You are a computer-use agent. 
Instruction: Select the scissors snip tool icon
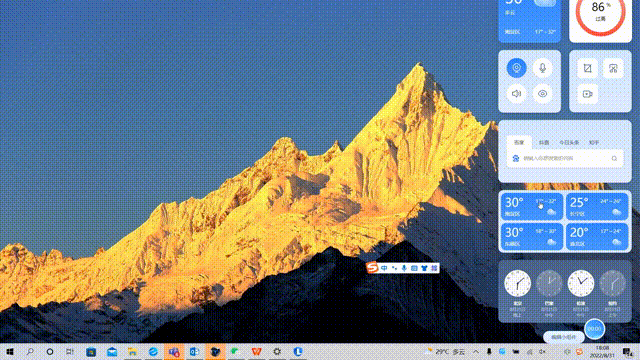click(613, 68)
